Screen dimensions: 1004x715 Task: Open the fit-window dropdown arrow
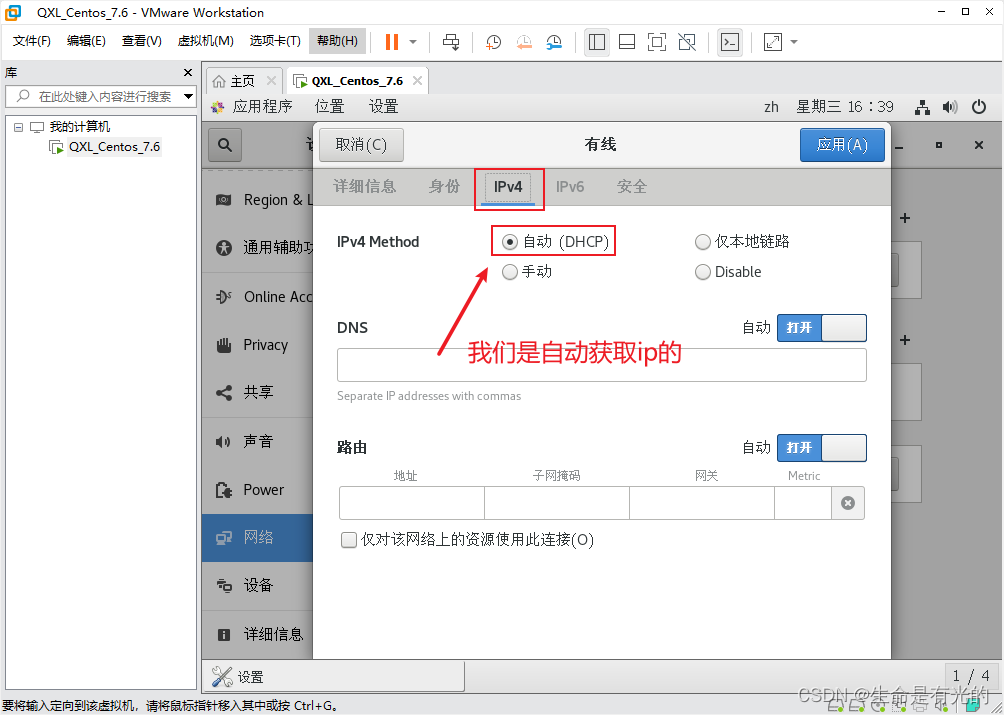click(793, 41)
